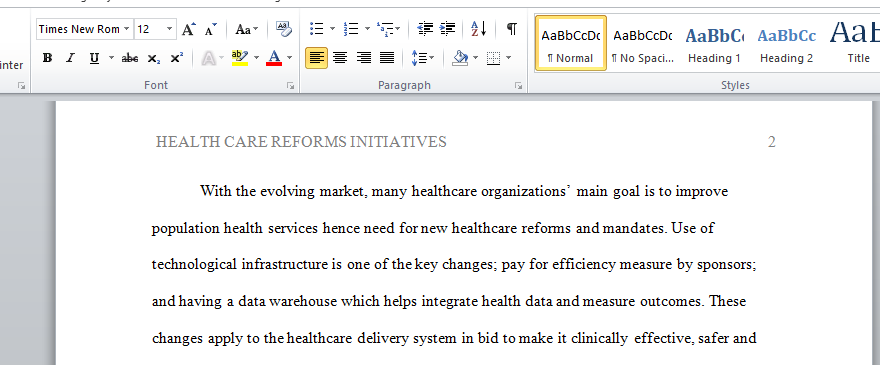Screen dimensions: 880x365
Task: Open Text Effects glowing A icon
Action: tap(208, 58)
